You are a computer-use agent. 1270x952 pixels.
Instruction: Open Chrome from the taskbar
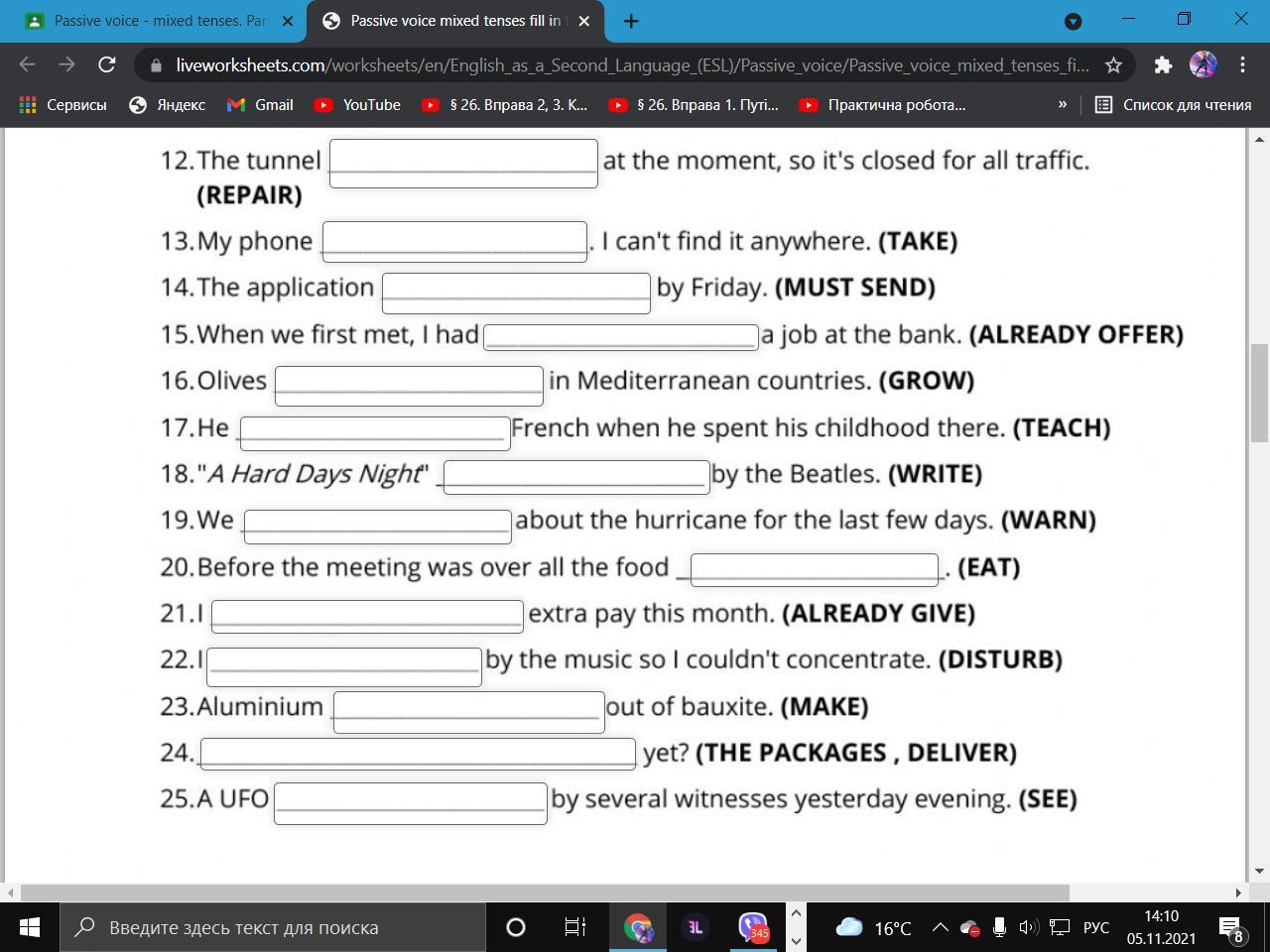637,927
